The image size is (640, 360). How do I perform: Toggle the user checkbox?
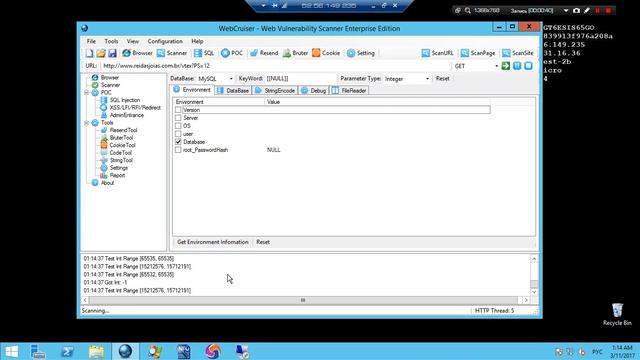pyautogui.click(x=178, y=134)
